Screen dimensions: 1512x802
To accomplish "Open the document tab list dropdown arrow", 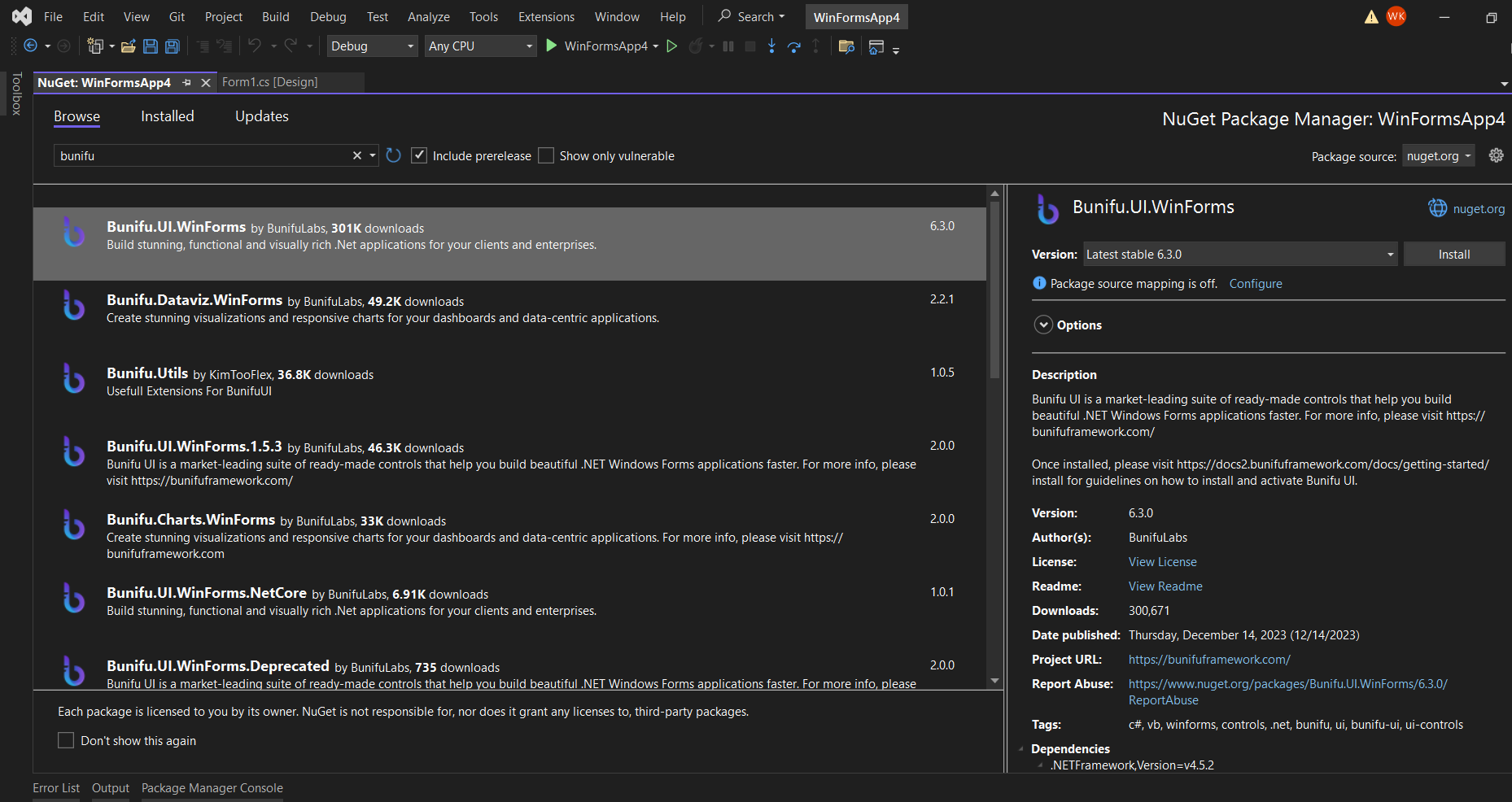I will tap(1504, 84).
